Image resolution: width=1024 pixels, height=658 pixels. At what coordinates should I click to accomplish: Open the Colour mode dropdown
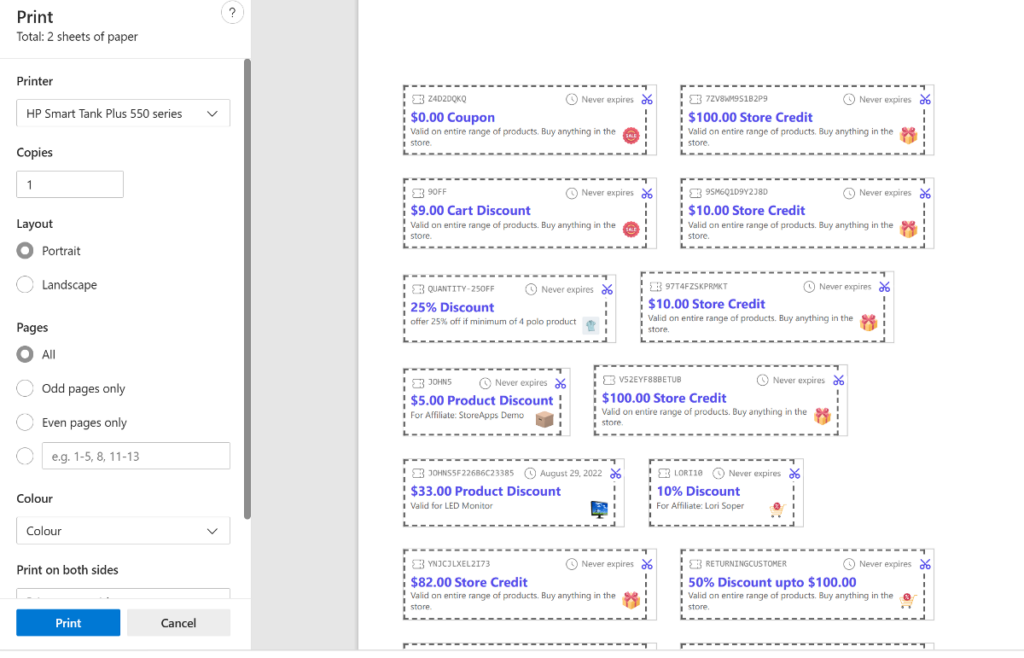coord(122,530)
